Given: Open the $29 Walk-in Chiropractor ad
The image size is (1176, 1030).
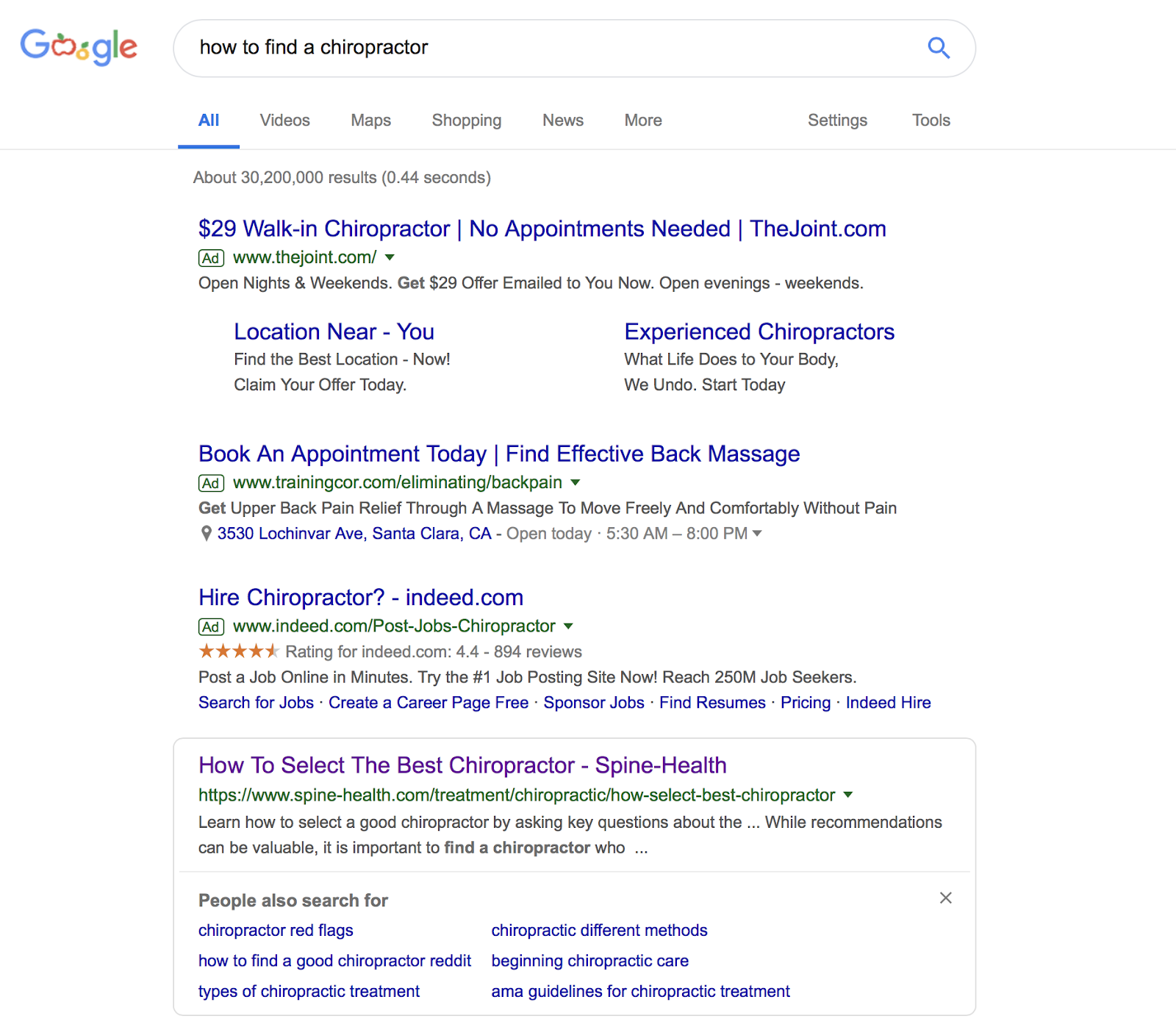Looking at the screenshot, I should coord(542,229).
